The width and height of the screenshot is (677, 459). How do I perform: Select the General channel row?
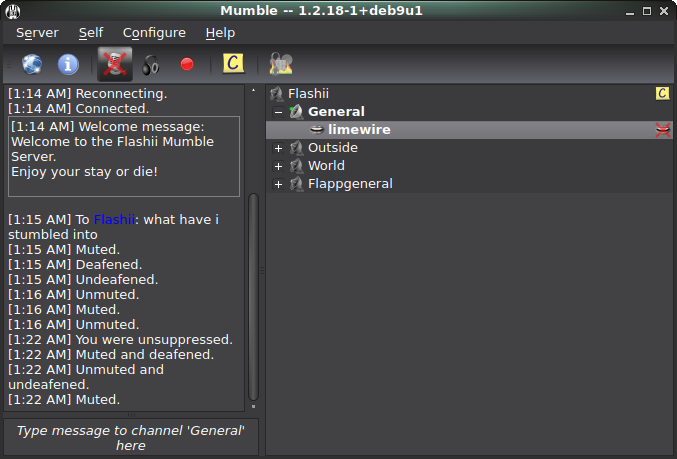(469, 112)
